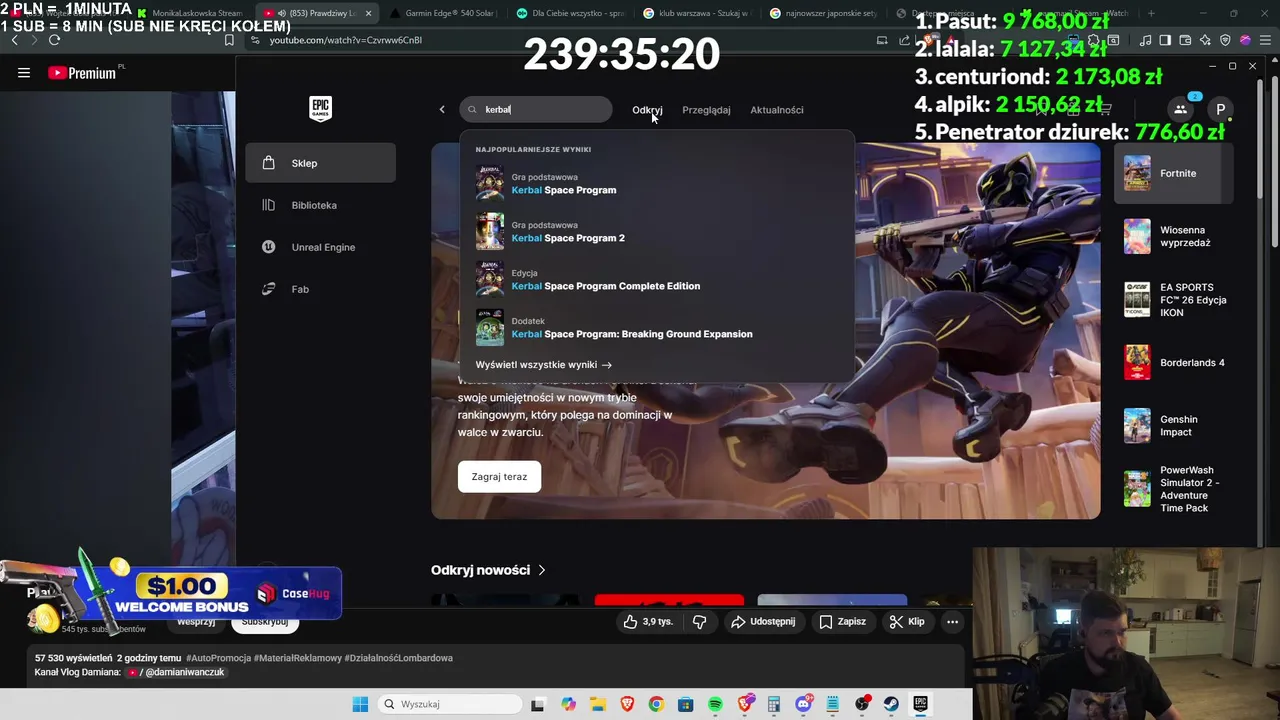Screen dimensions: 1280x720
Task: Select 'Wiosenna wyprzedaż' in featured list
Action: coord(1174,237)
